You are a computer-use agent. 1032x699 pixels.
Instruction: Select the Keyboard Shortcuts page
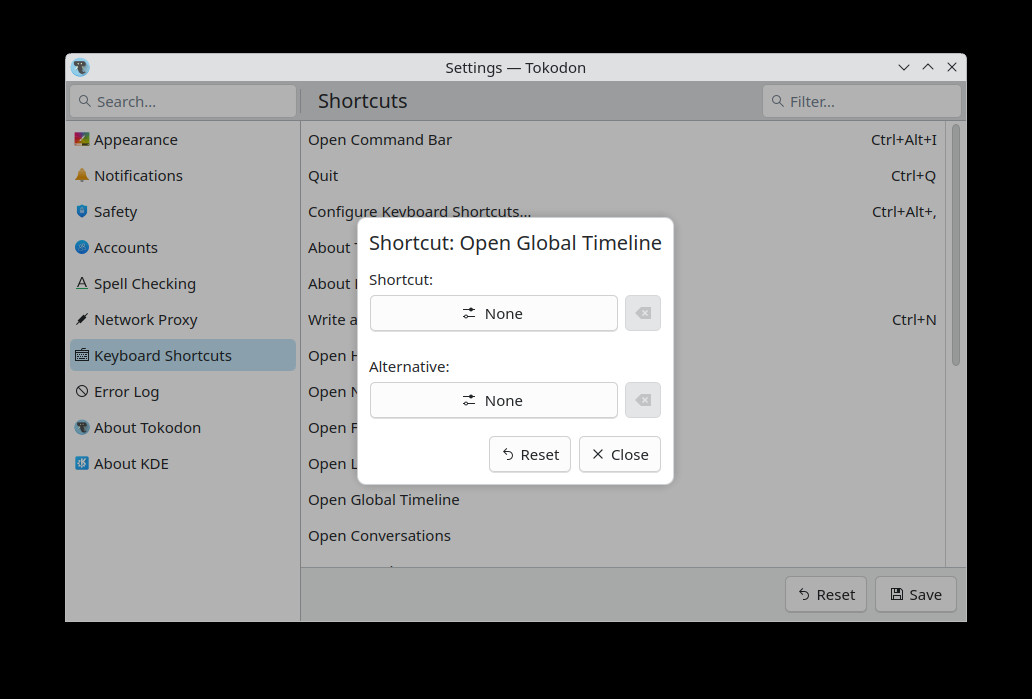point(183,355)
